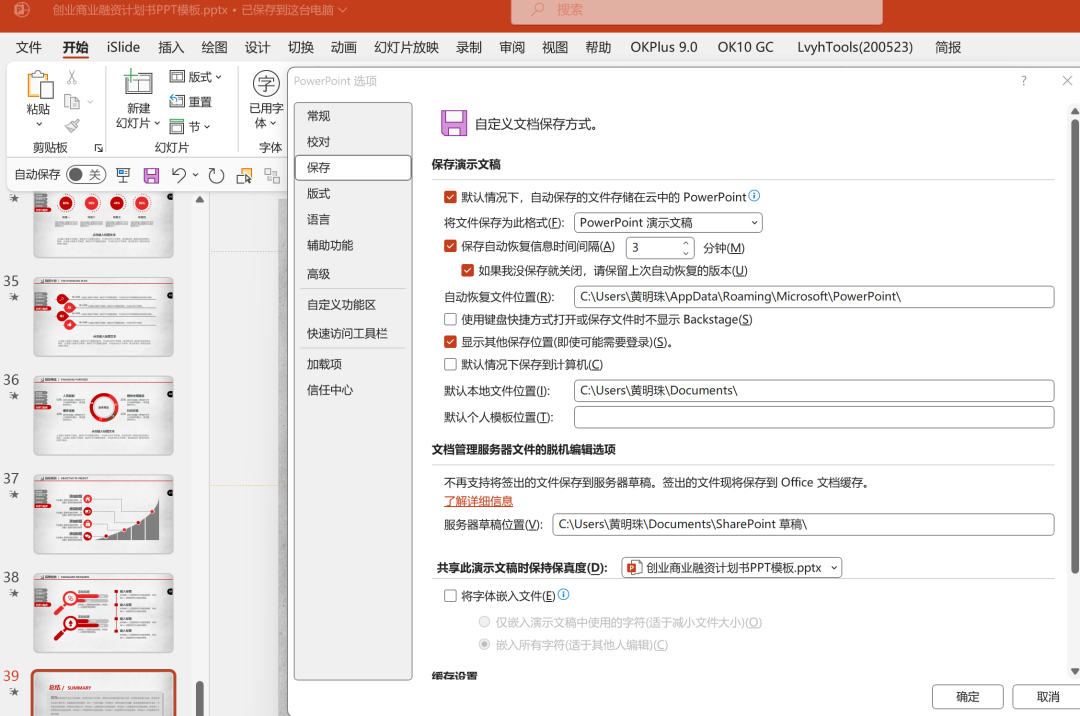Open the preserve fidelity presentation dropdown
Image resolution: width=1080 pixels, height=716 pixels.
coord(731,567)
